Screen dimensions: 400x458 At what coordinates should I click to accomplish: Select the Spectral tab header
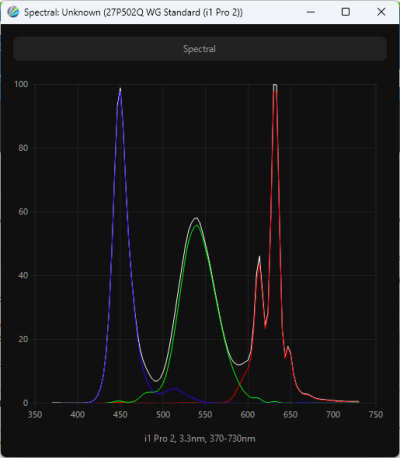pyautogui.click(x=200, y=49)
